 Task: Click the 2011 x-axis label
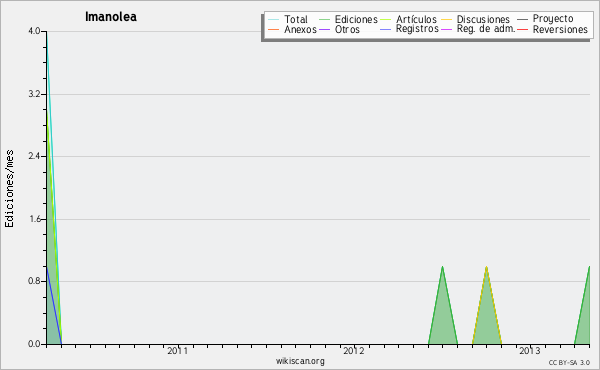point(178,350)
